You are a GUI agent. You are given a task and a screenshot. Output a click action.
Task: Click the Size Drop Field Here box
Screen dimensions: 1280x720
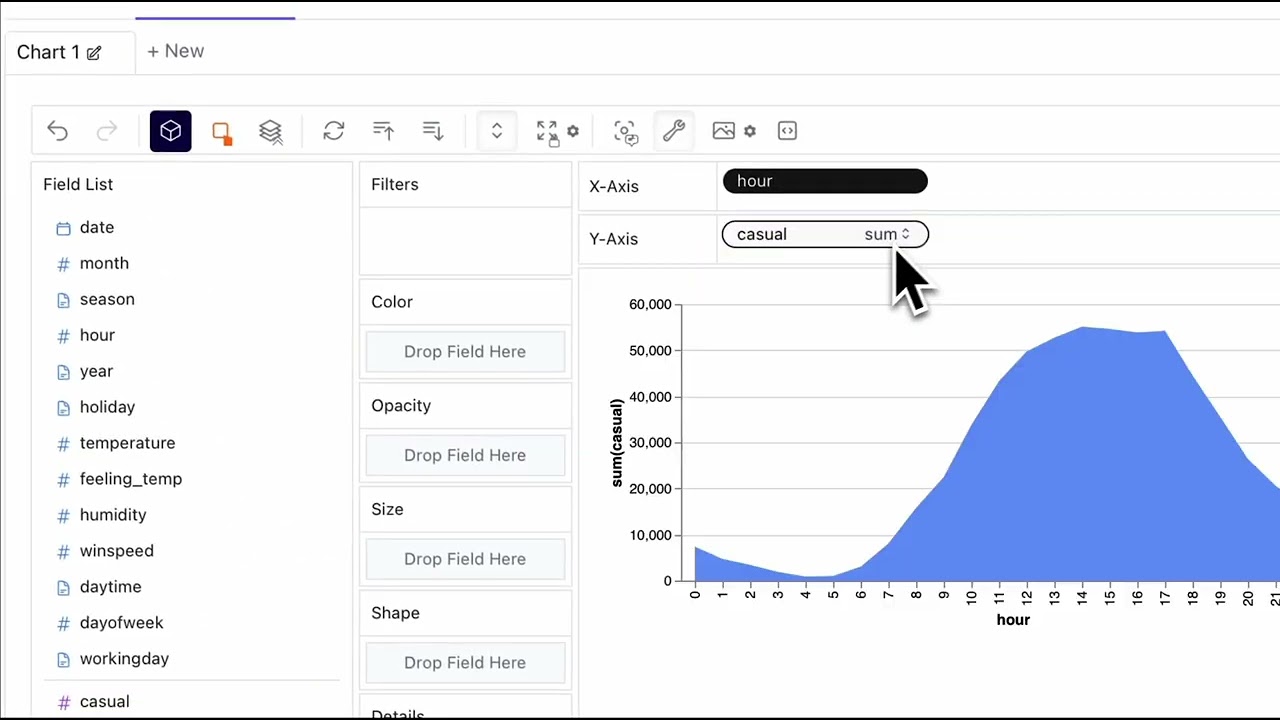click(465, 559)
